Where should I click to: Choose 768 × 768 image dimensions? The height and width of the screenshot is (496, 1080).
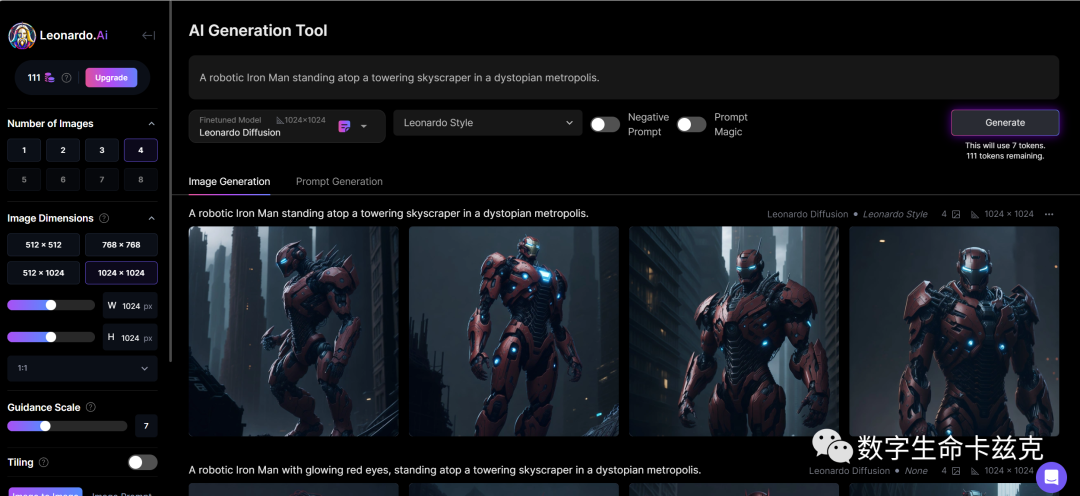(x=121, y=245)
